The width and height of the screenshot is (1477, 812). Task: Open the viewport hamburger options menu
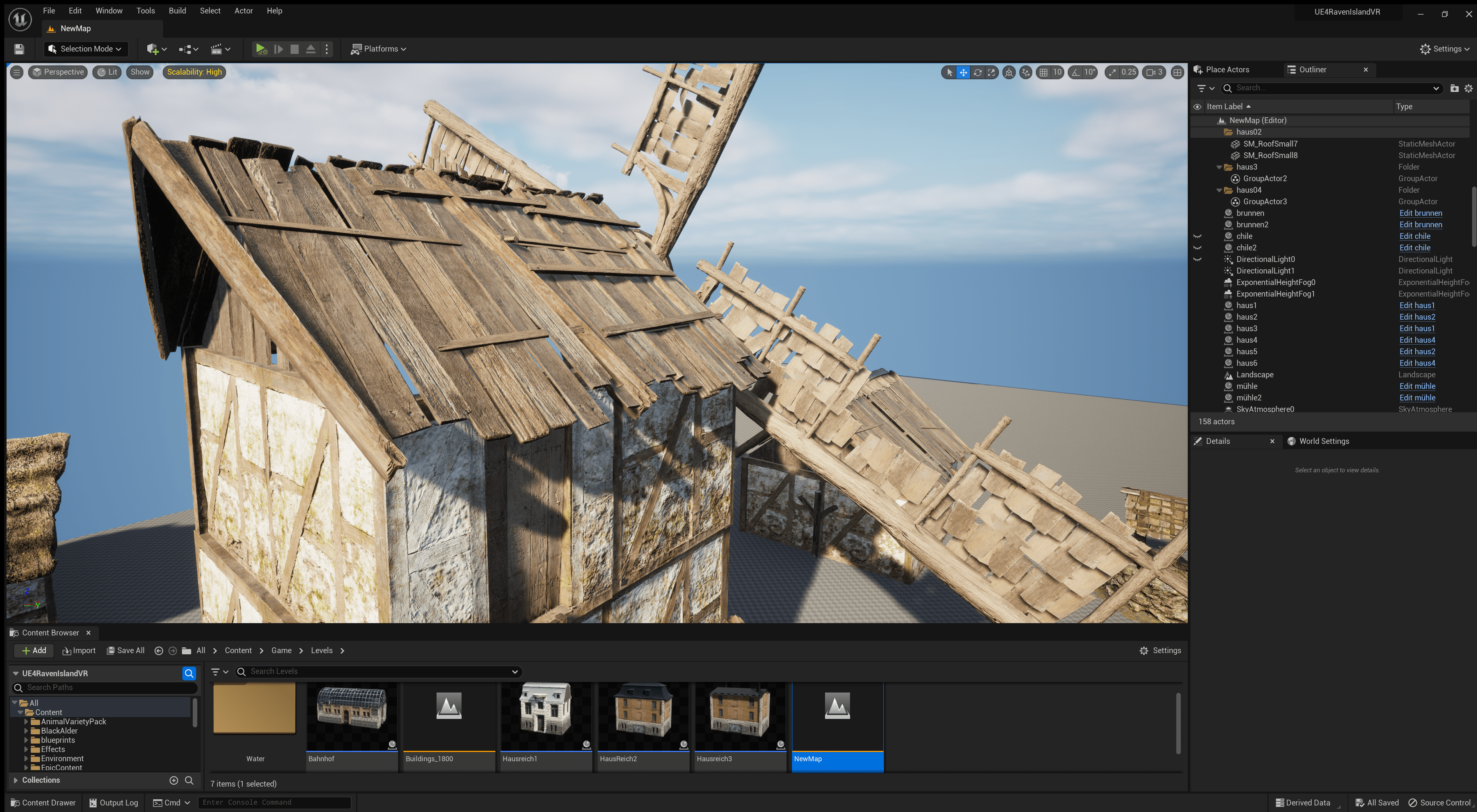coord(17,72)
